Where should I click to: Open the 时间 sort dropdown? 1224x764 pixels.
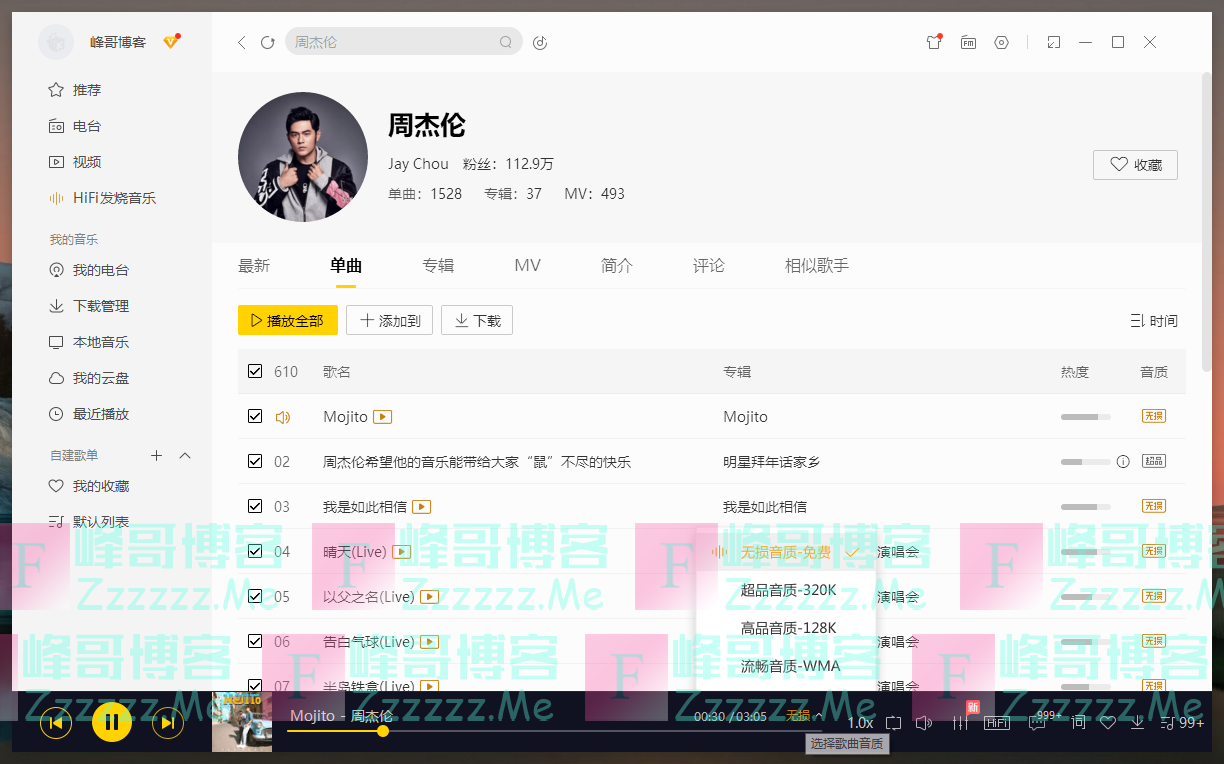(1153, 321)
